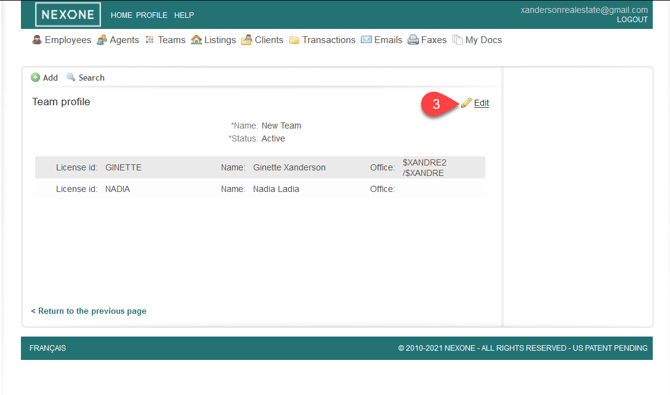Image resolution: width=670 pixels, height=395 pixels.
Task: Click the Faxes printer icon
Action: click(413, 40)
